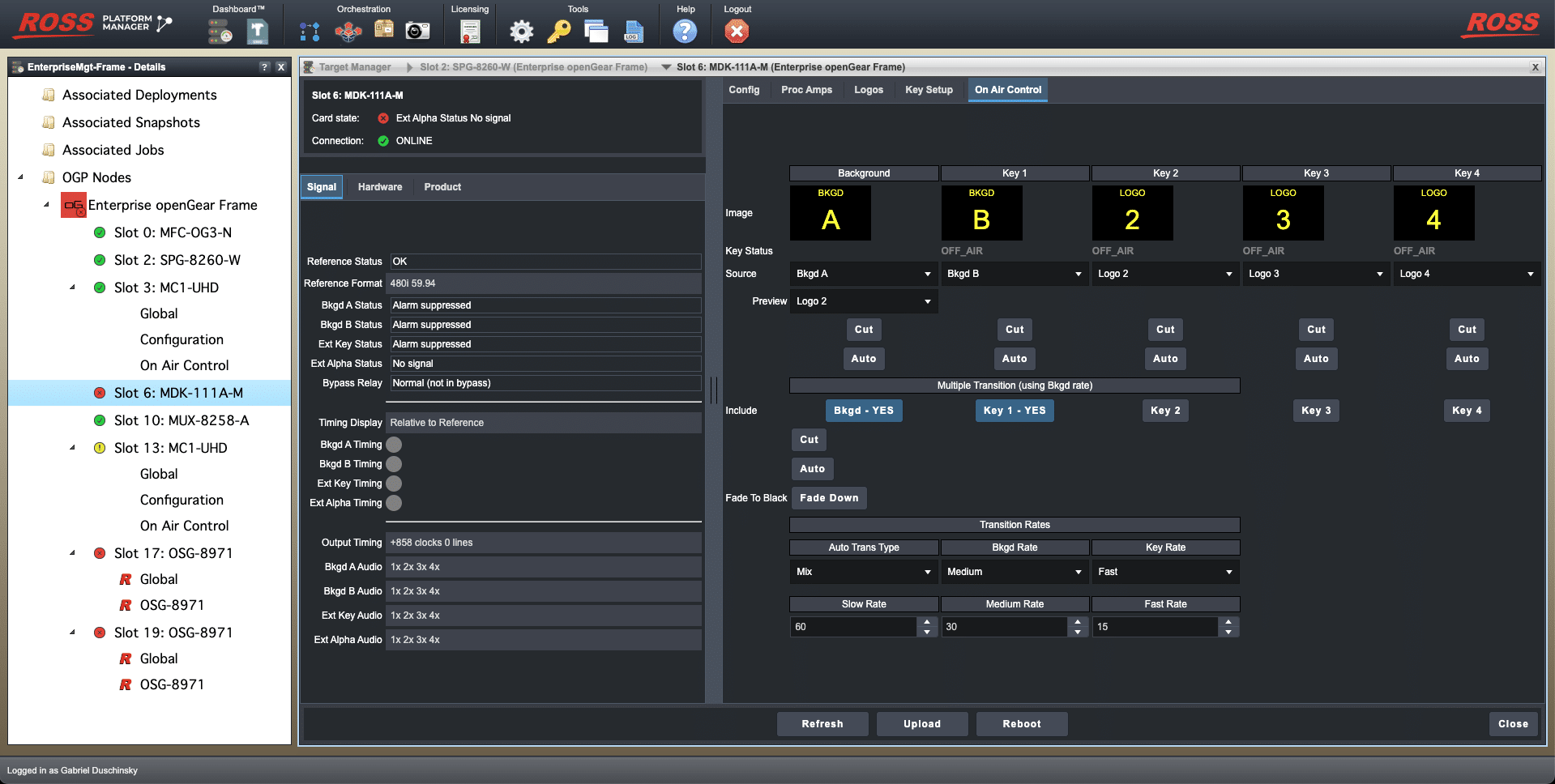
Task: Click the yellow status icon of Slot 13: MC1-UHD
Action: (x=100, y=448)
